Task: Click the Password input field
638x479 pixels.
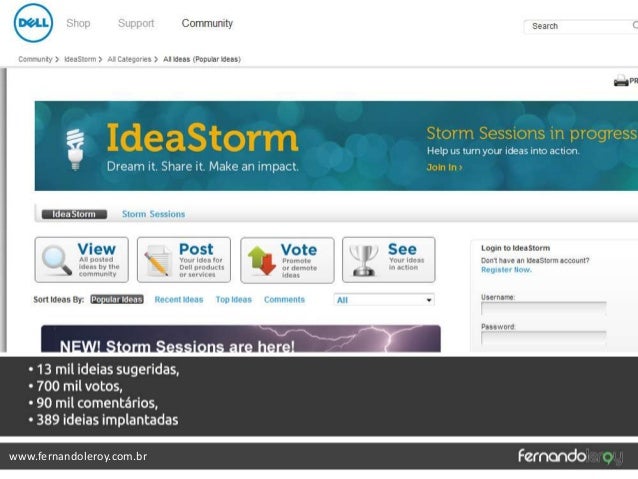Action: (x=544, y=338)
